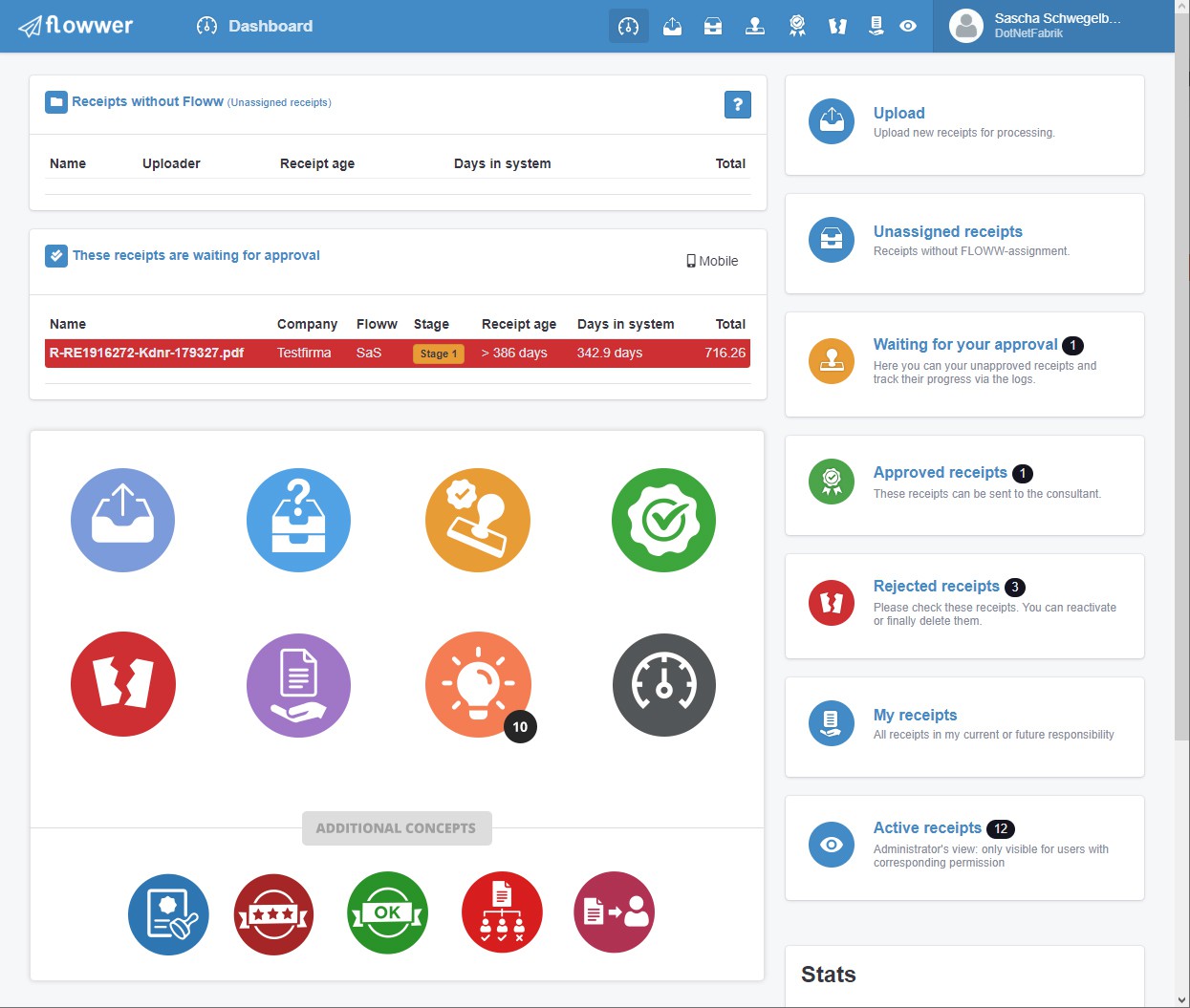Open the Rejected receipts link
The height and width of the screenshot is (1008, 1190).
point(936,586)
